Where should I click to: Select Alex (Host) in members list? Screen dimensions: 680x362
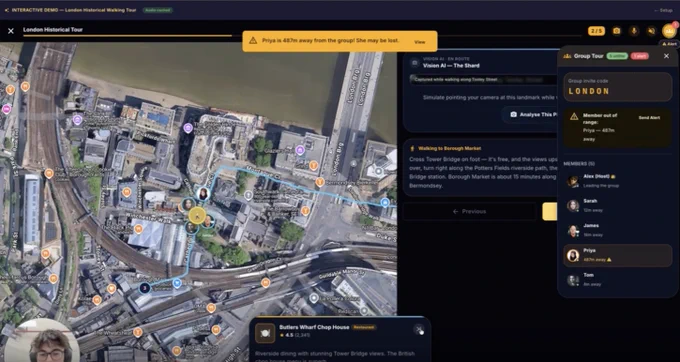[x=617, y=180]
